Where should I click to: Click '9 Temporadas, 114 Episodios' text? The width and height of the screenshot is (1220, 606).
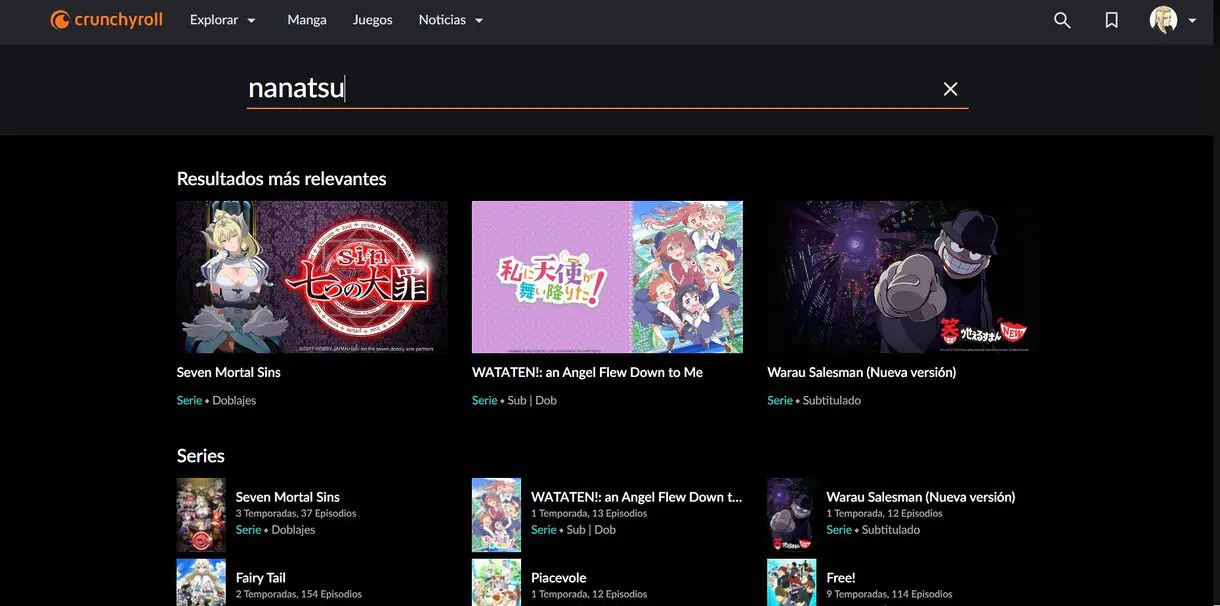tap(890, 594)
